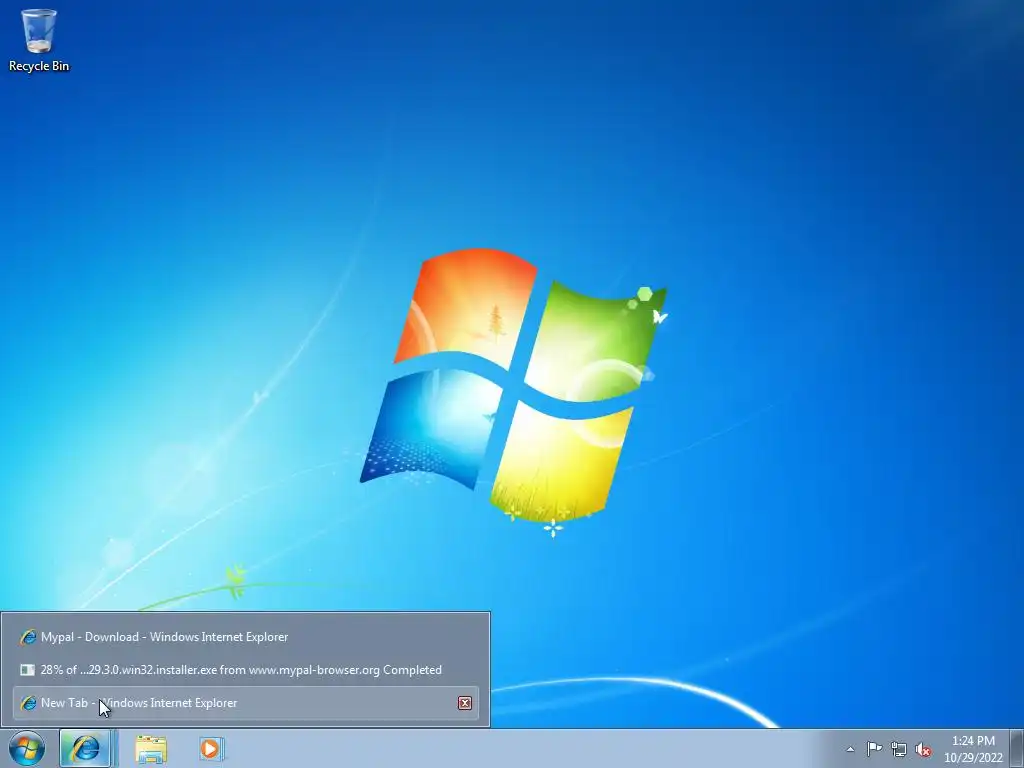
Task: Click the Internet Explorer taskbar button
Action: pyautogui.click(x=86, y=748)
